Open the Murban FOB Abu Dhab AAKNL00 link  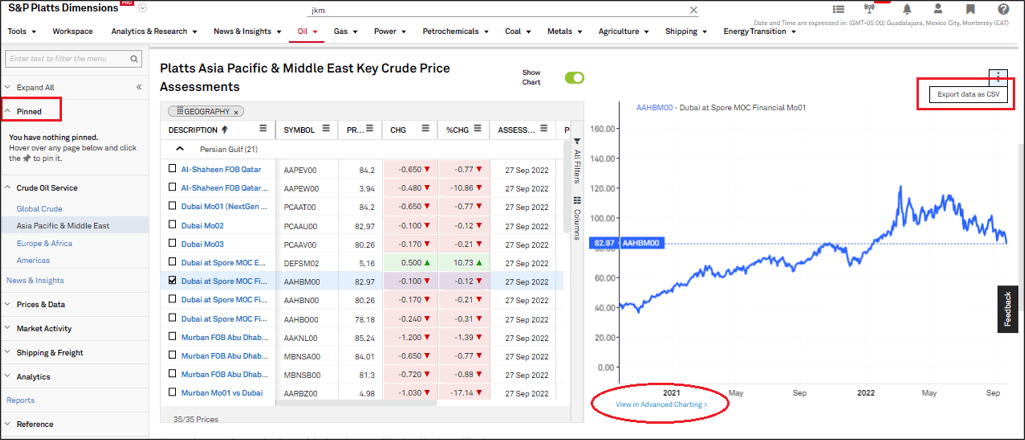[224, 337]
